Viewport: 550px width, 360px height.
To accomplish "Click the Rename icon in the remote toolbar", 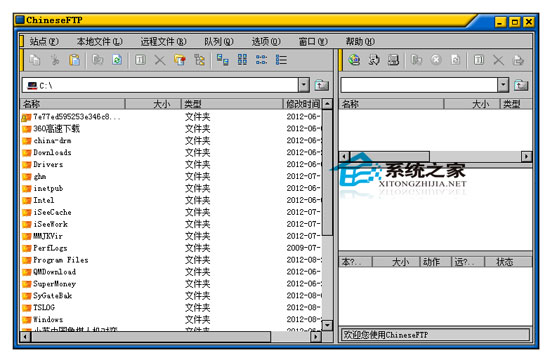I will pyautogui.click(x=479, y=60).
